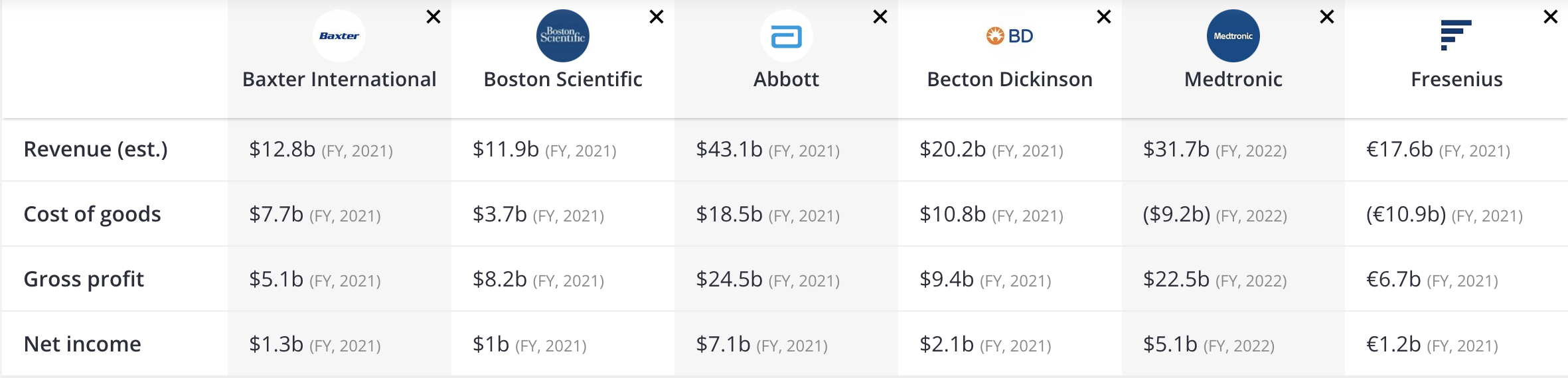This screenshot has height=378, width=1568.
Task: Remove Becton Dickinson column
Action: click(x=1104, y=17)
